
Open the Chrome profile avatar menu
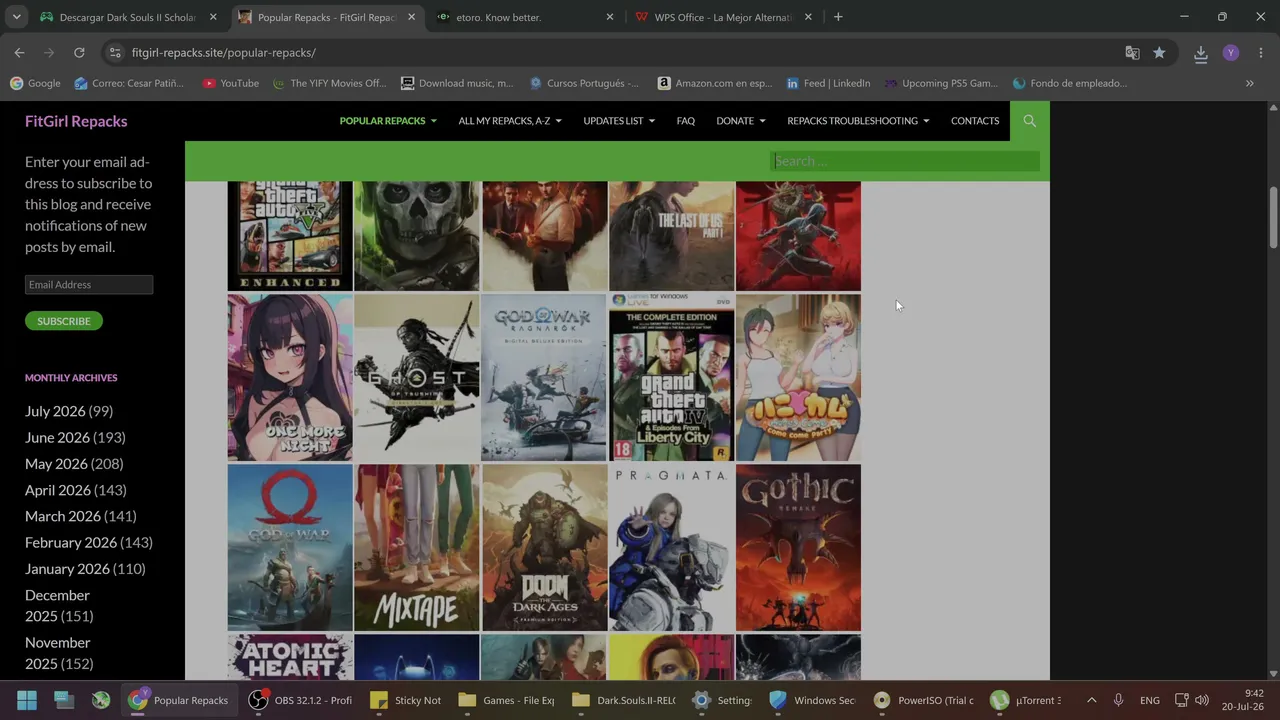click(1231, 52)
